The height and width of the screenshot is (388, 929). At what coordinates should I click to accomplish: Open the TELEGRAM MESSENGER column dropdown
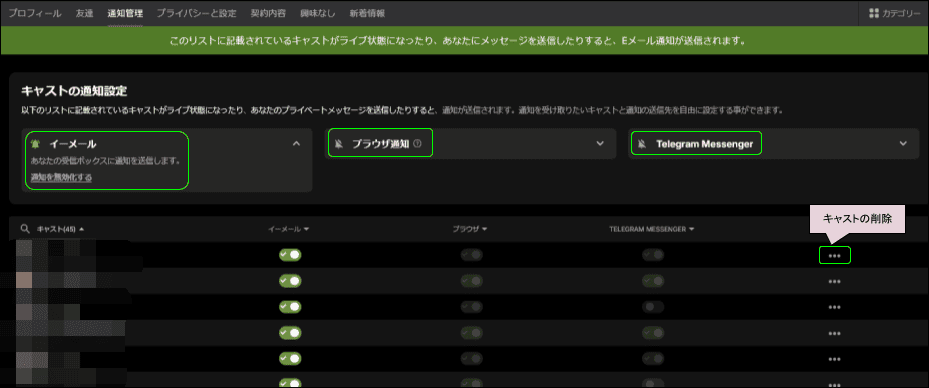tap(652, 229)
